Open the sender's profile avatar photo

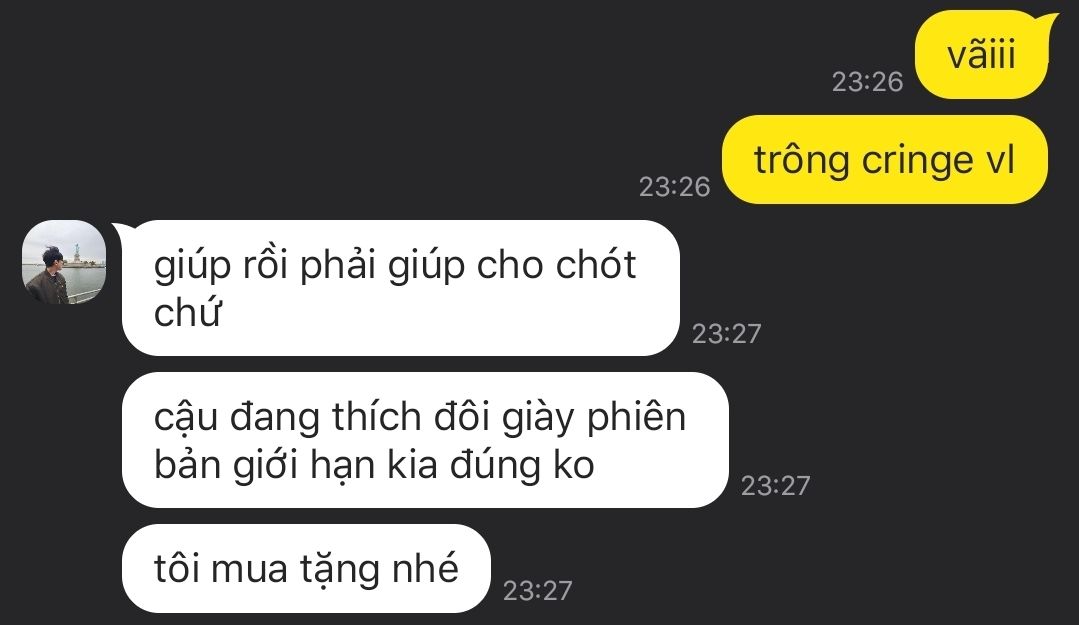coord(64,262)
